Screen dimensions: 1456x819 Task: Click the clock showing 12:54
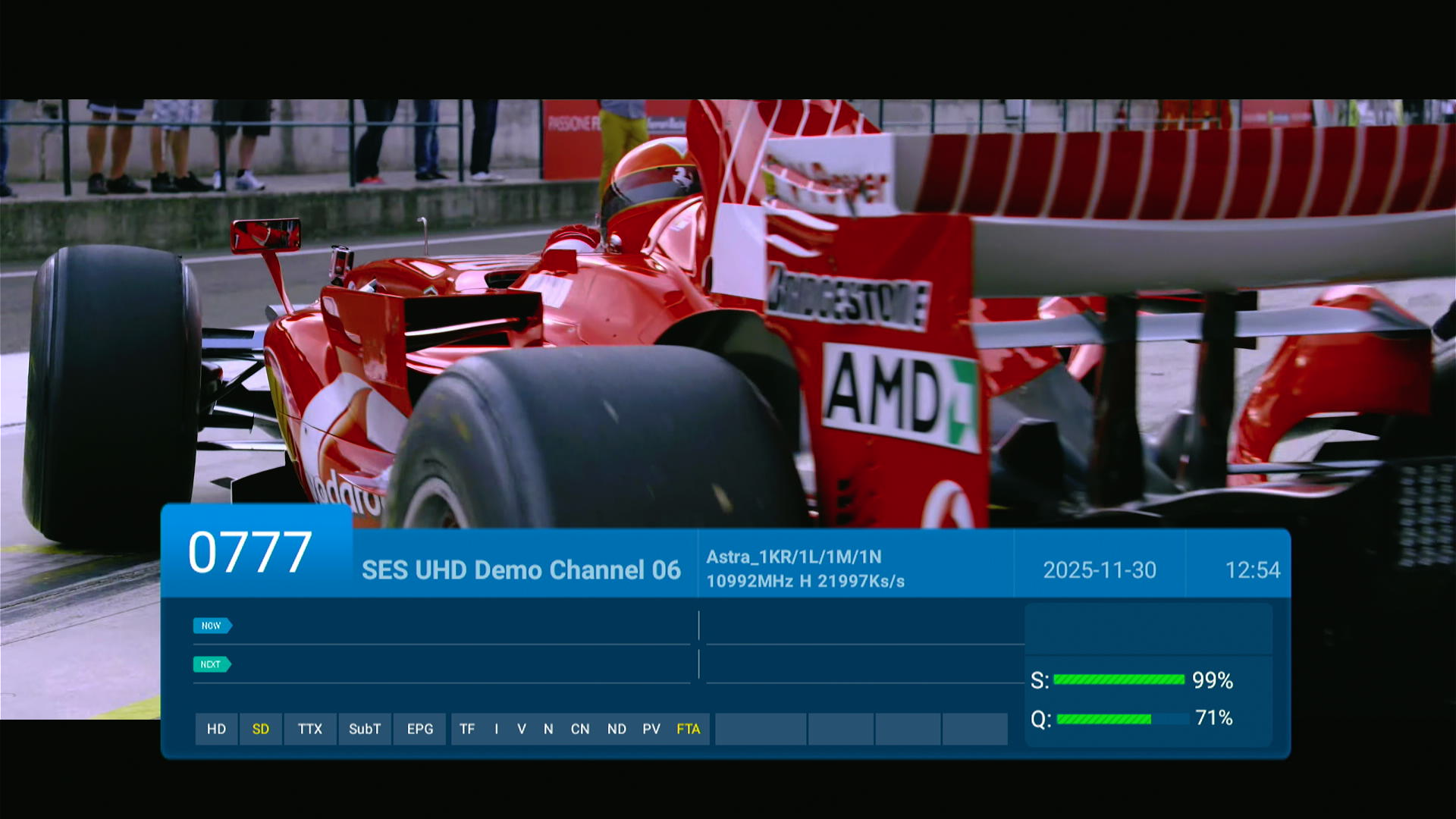[x=1252, y=570]
